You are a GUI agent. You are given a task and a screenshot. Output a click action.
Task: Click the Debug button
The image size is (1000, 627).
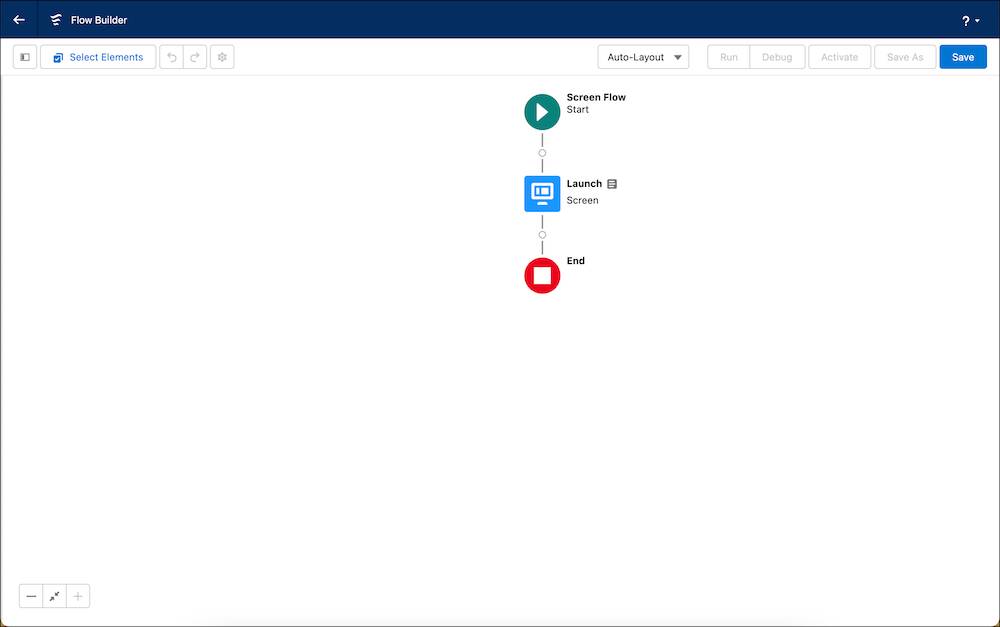(x=777, y=57)
